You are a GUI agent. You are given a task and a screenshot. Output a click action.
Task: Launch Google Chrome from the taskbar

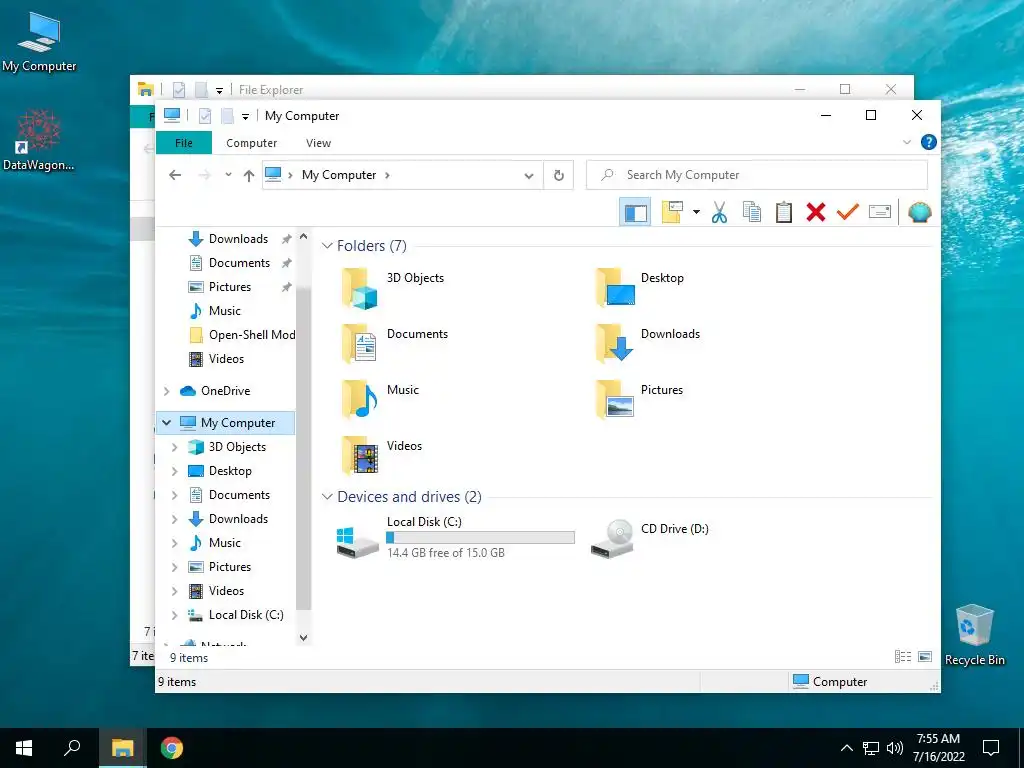point(172,748)
